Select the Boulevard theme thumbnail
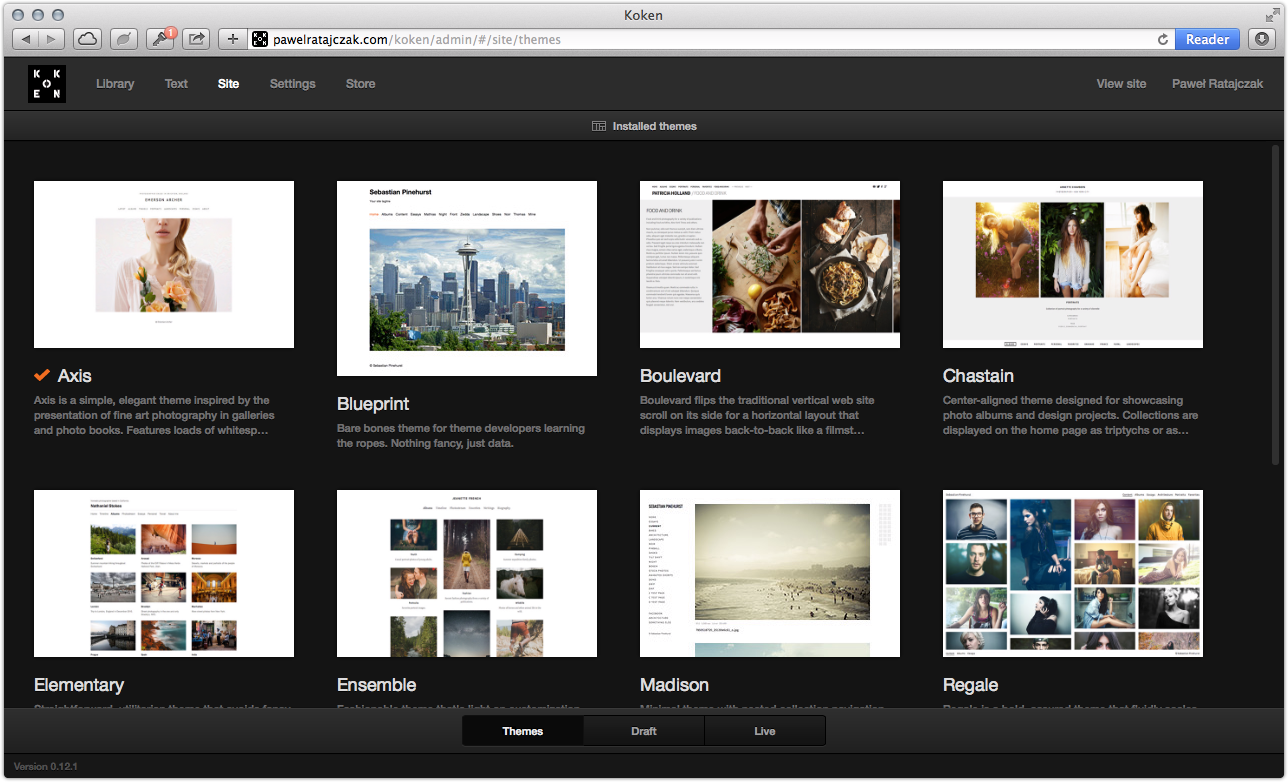 [x=770, y=264]
